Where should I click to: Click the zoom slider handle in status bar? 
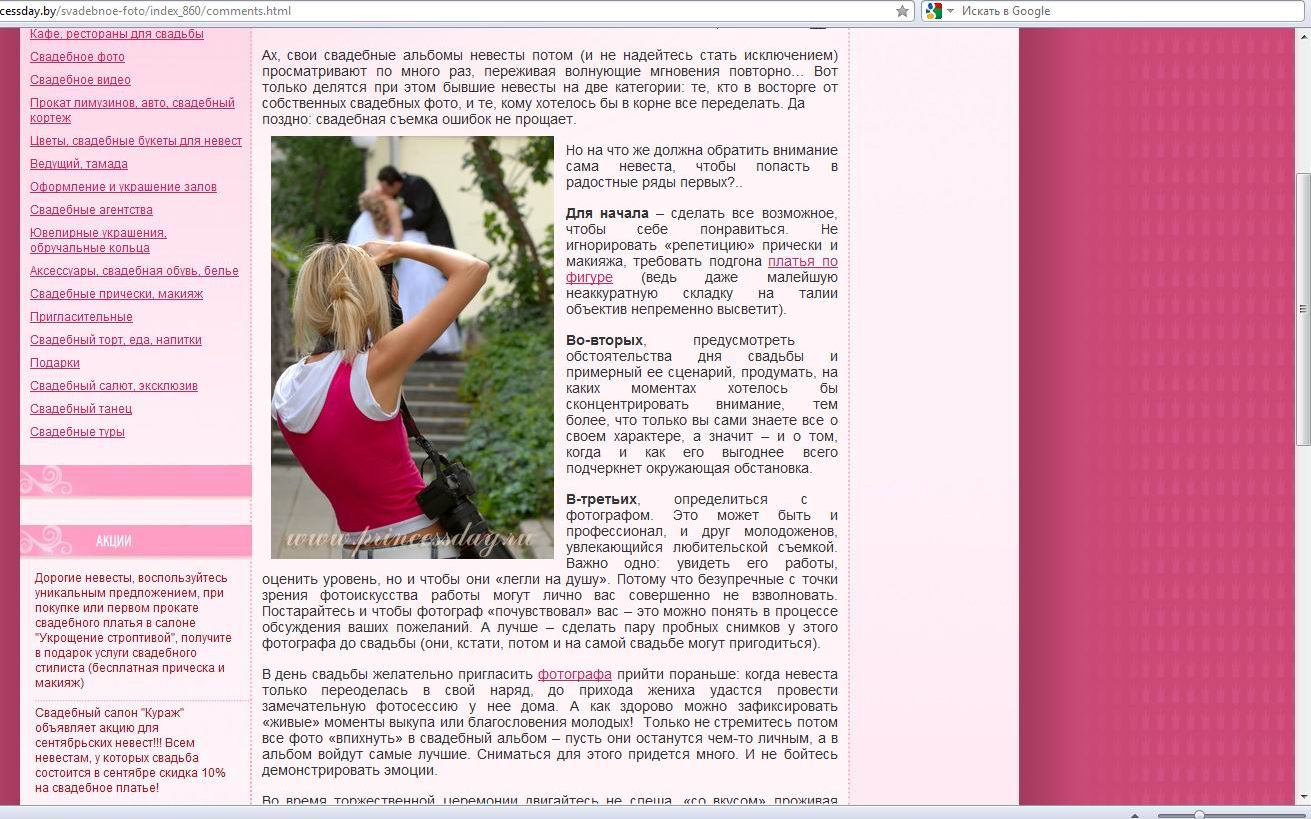(x=1199, y=814)
